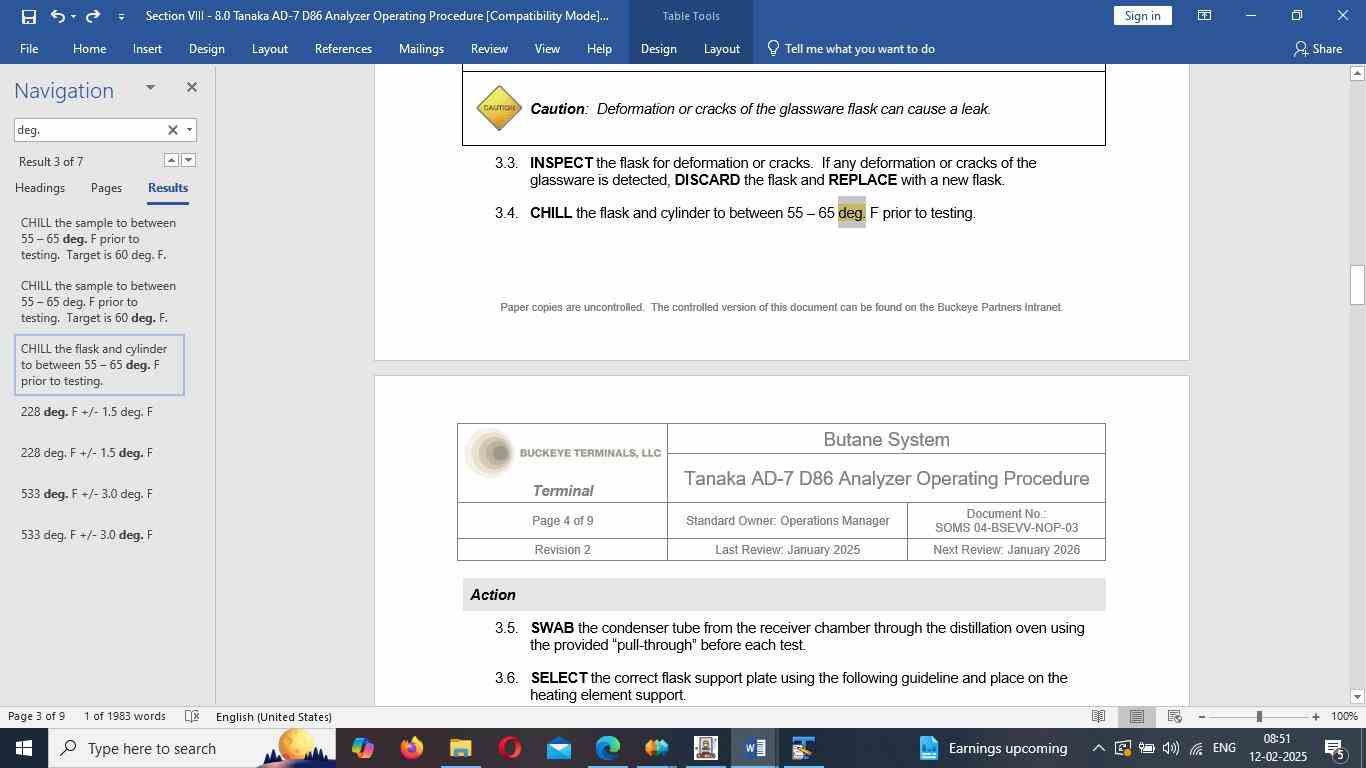Close the Navigation pane
1366x768 pixels.
pyautogui.click(x=191, y=88)
